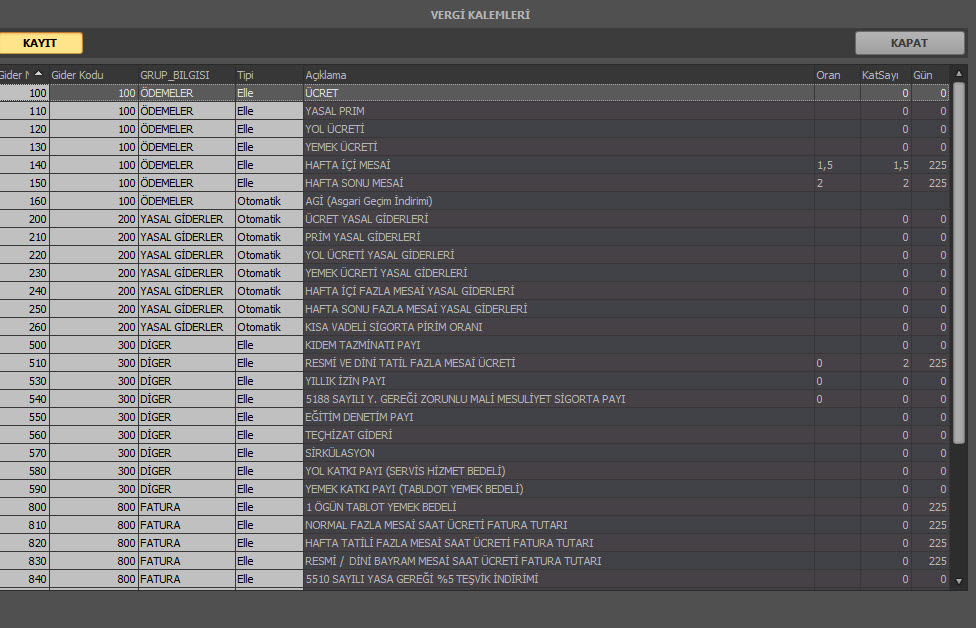This screenshot has width=976, height=628.
Task: Select RESMİ / DİNİ BAYRAM MESAİ row description
Action: (558, 562)
